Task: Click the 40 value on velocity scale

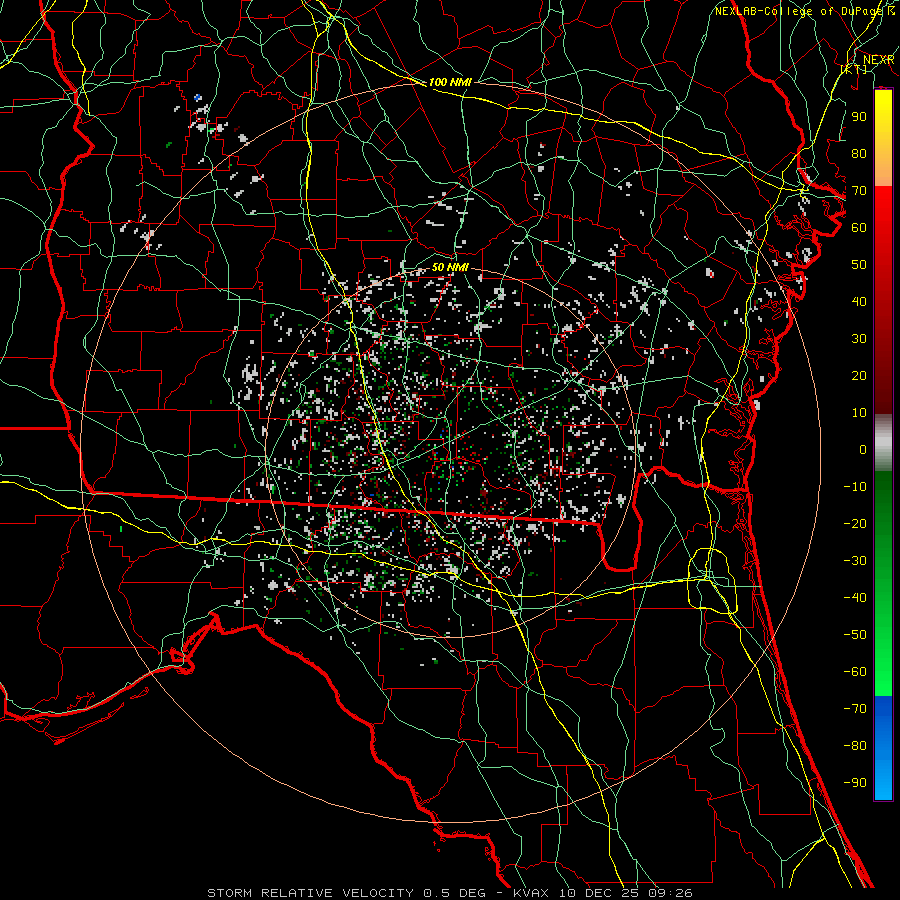Action: [x=859, y=301]
